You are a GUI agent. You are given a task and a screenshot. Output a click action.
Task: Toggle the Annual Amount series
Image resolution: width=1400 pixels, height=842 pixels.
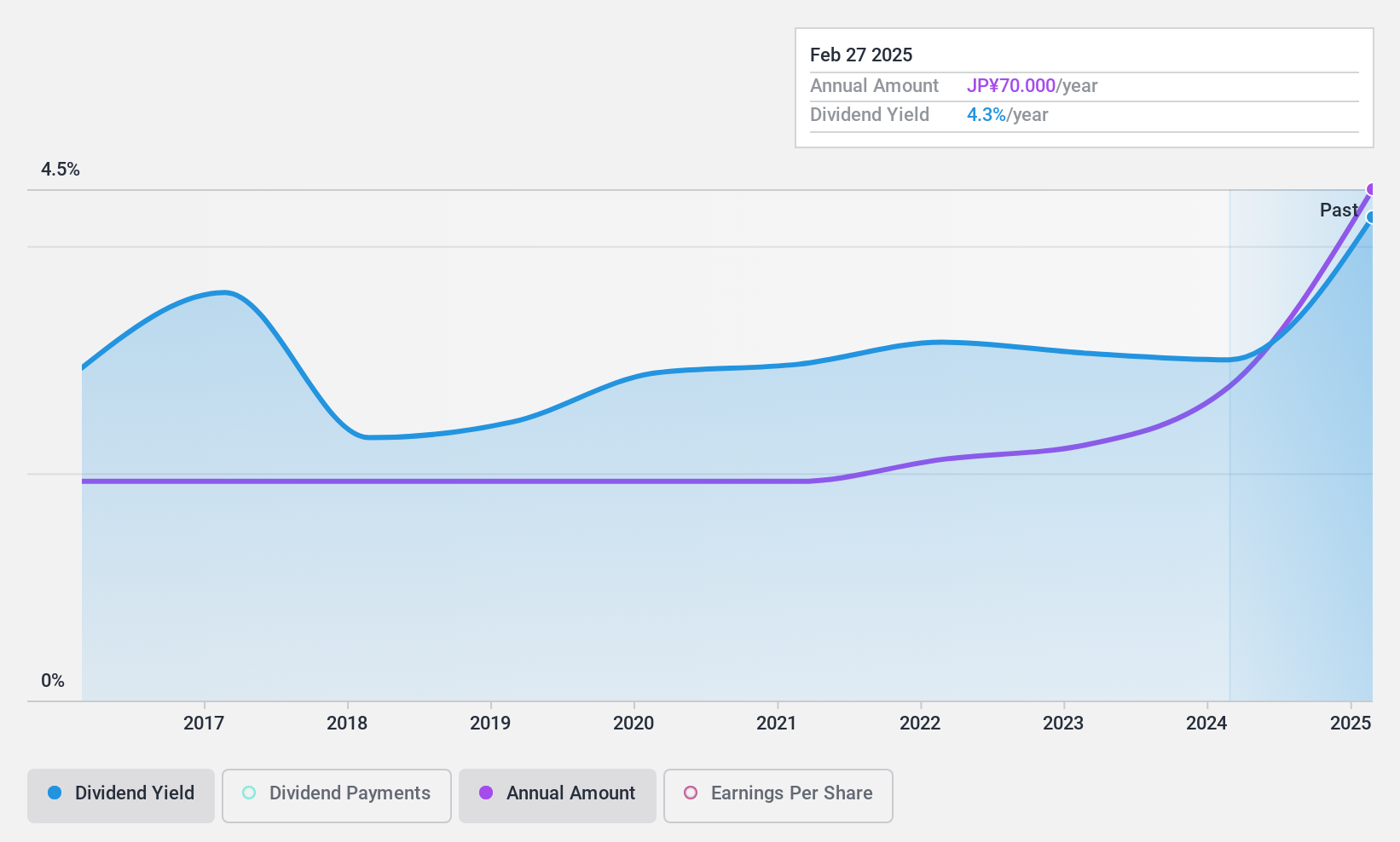[558, 796]
